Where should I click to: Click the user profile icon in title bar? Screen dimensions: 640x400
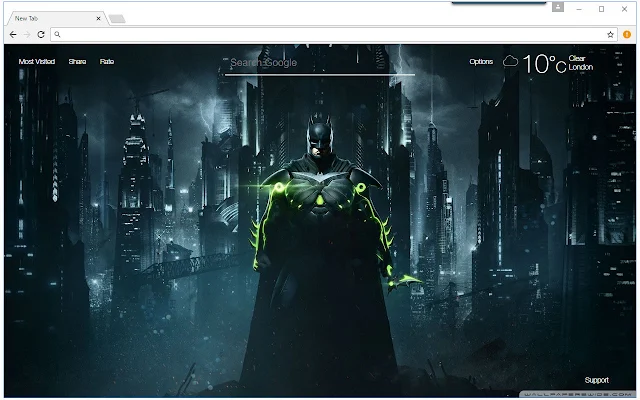click(x=558, y=7)
